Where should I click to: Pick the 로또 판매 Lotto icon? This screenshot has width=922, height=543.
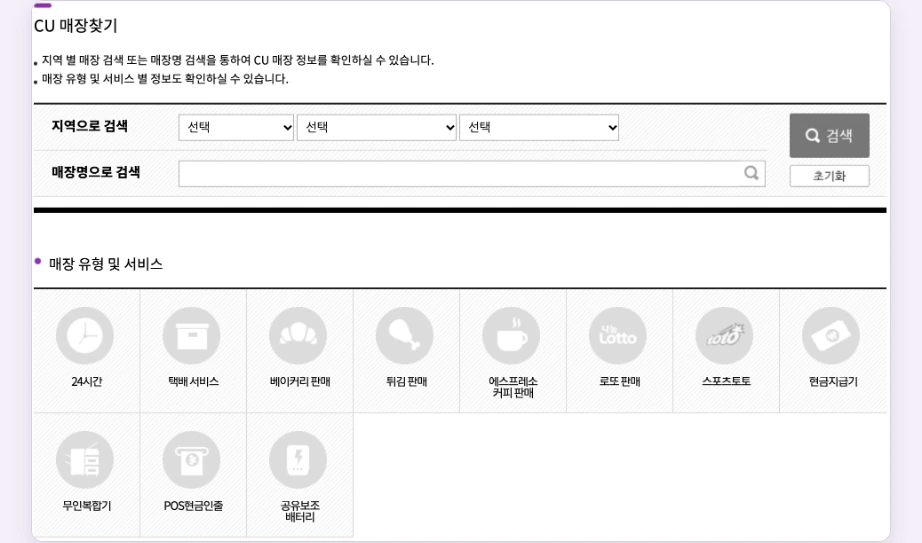pyautogui.click(x=618, y=336)
